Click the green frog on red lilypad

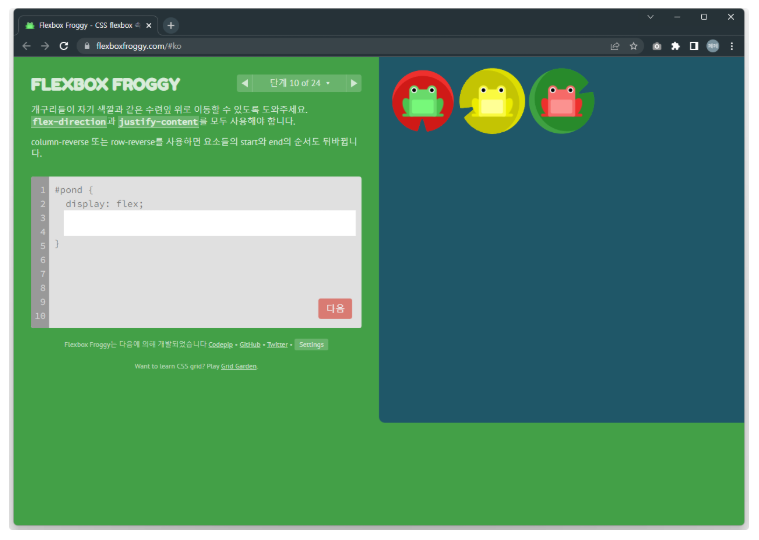pos(423,101)
